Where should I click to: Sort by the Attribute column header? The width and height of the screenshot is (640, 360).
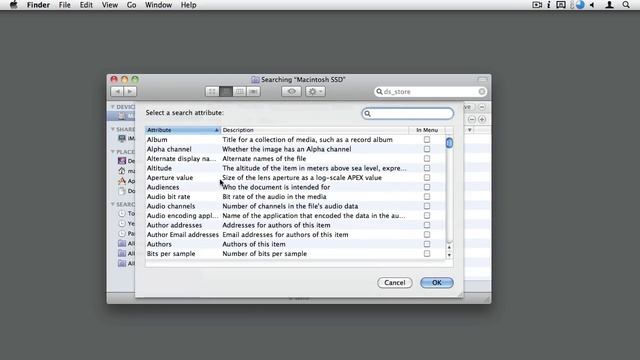(182, 130)
